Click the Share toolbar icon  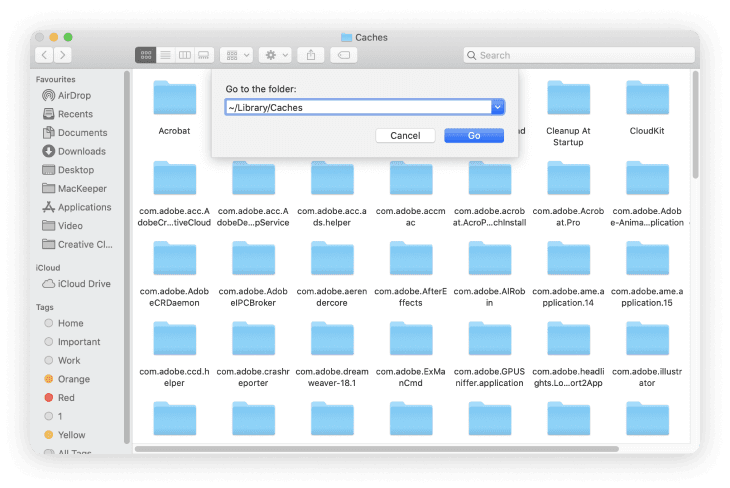(x=311, y=55)
